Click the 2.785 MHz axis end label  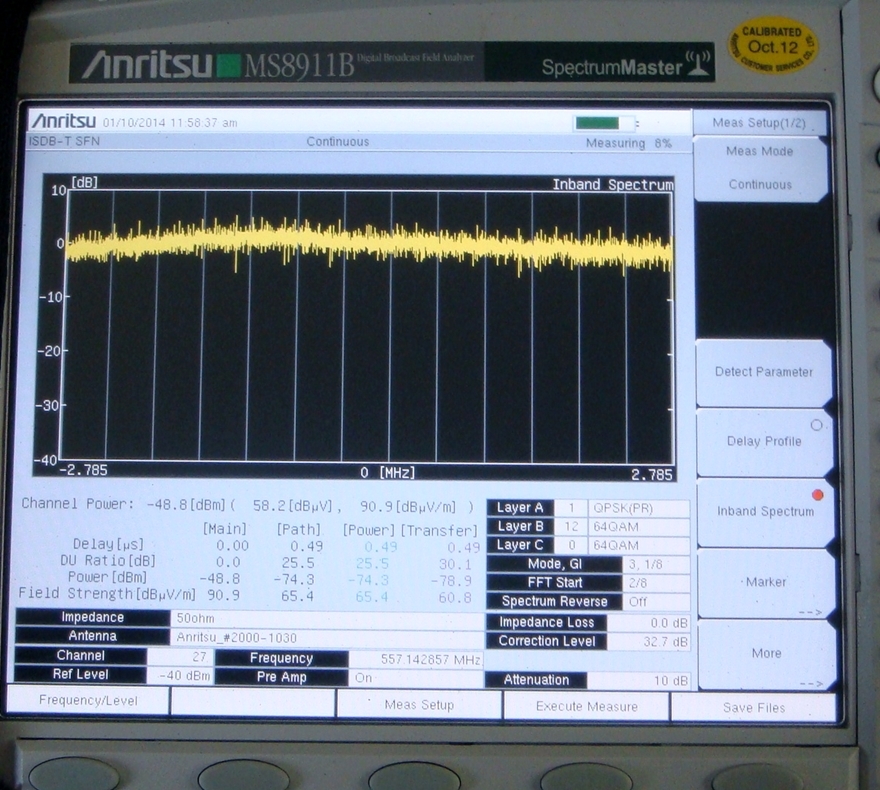click(652, 475)
